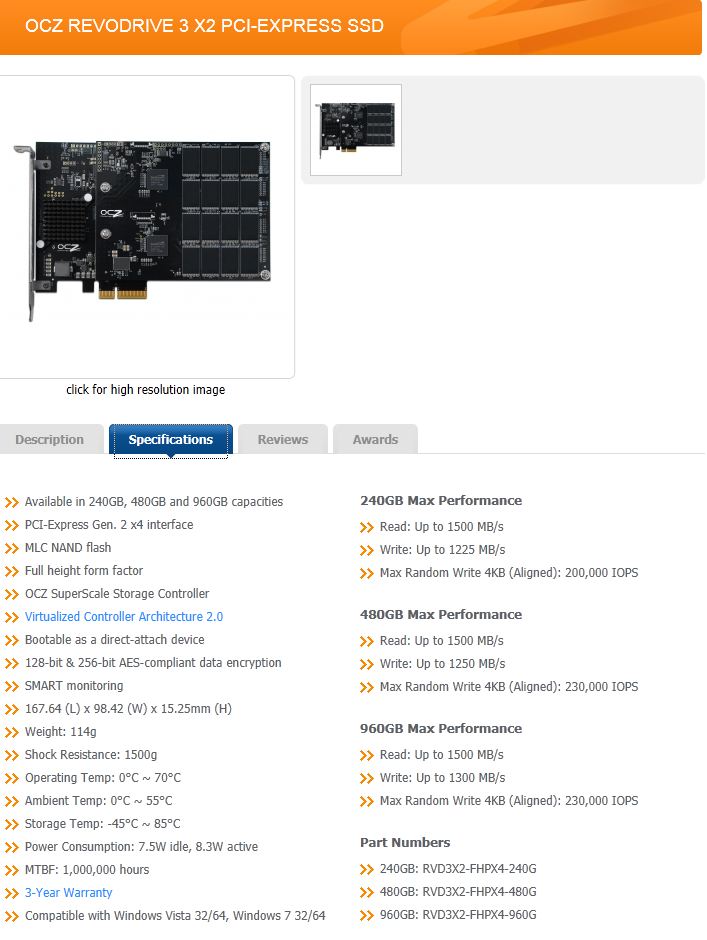Click part number 'RVD3X2-FHPX4-960G' text
The image size is (707, 940).
tap(479, 915)
